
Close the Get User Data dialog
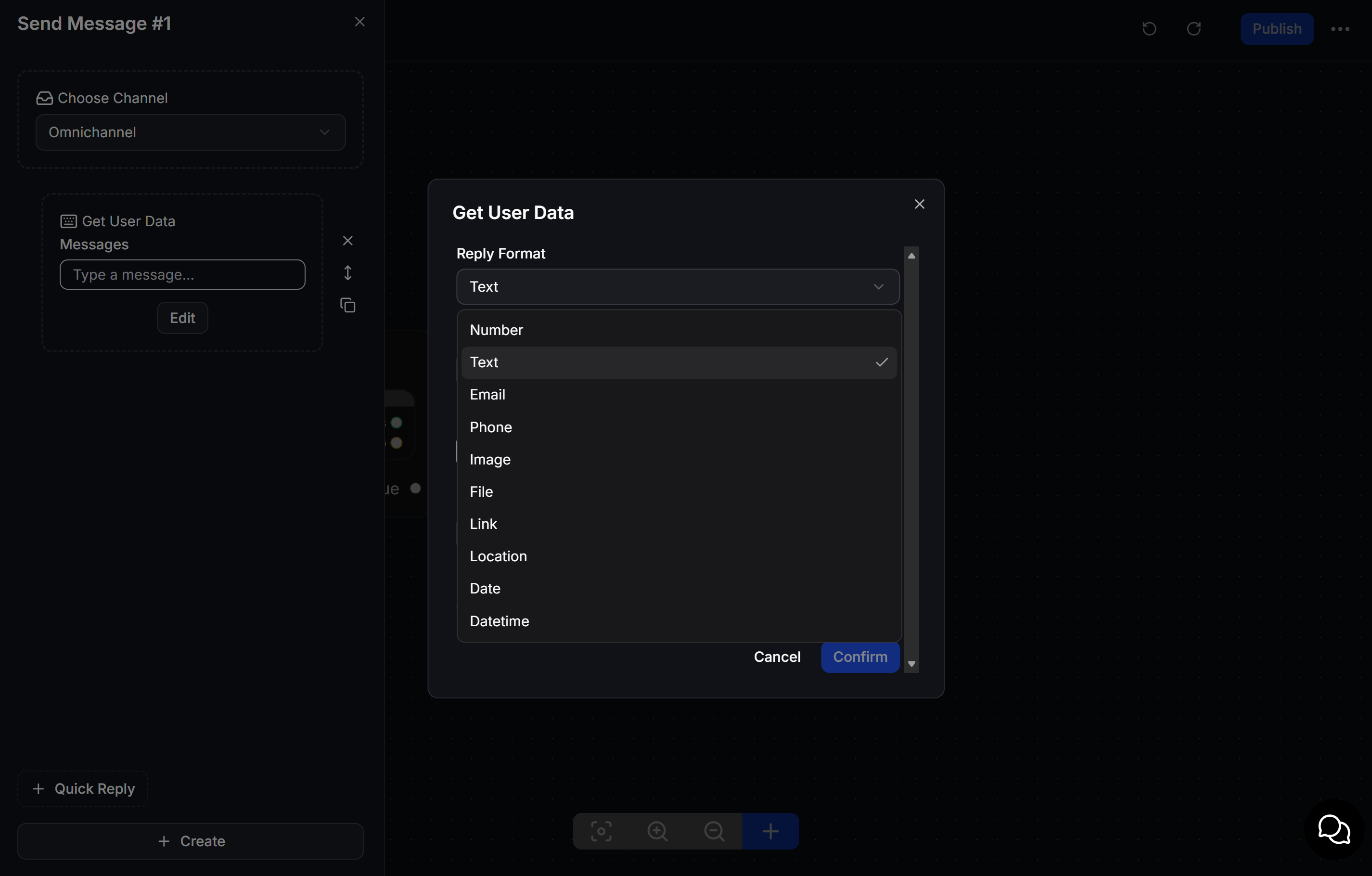[919, 204]
